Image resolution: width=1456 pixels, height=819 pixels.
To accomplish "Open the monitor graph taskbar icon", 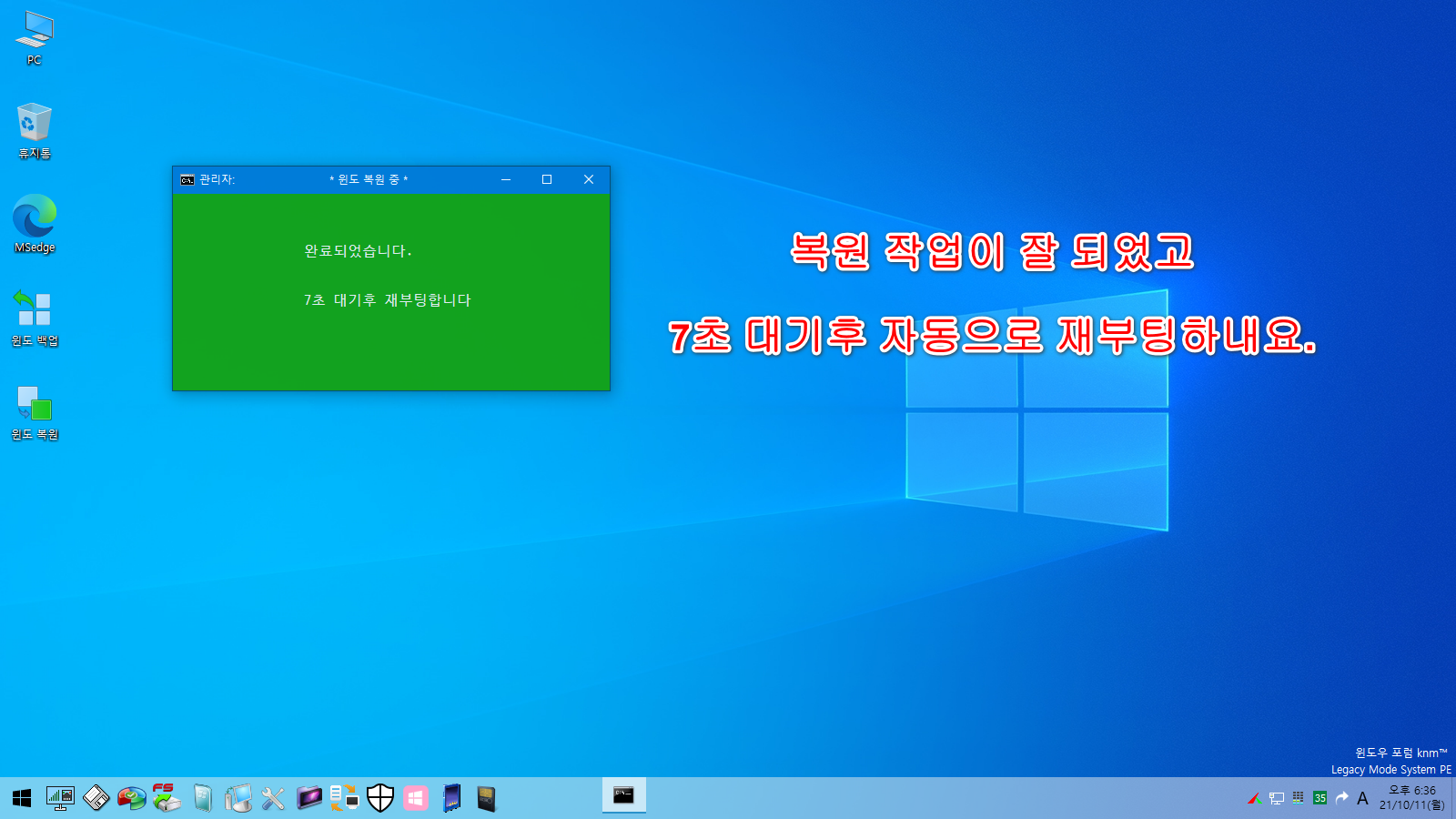I will 60,798.
